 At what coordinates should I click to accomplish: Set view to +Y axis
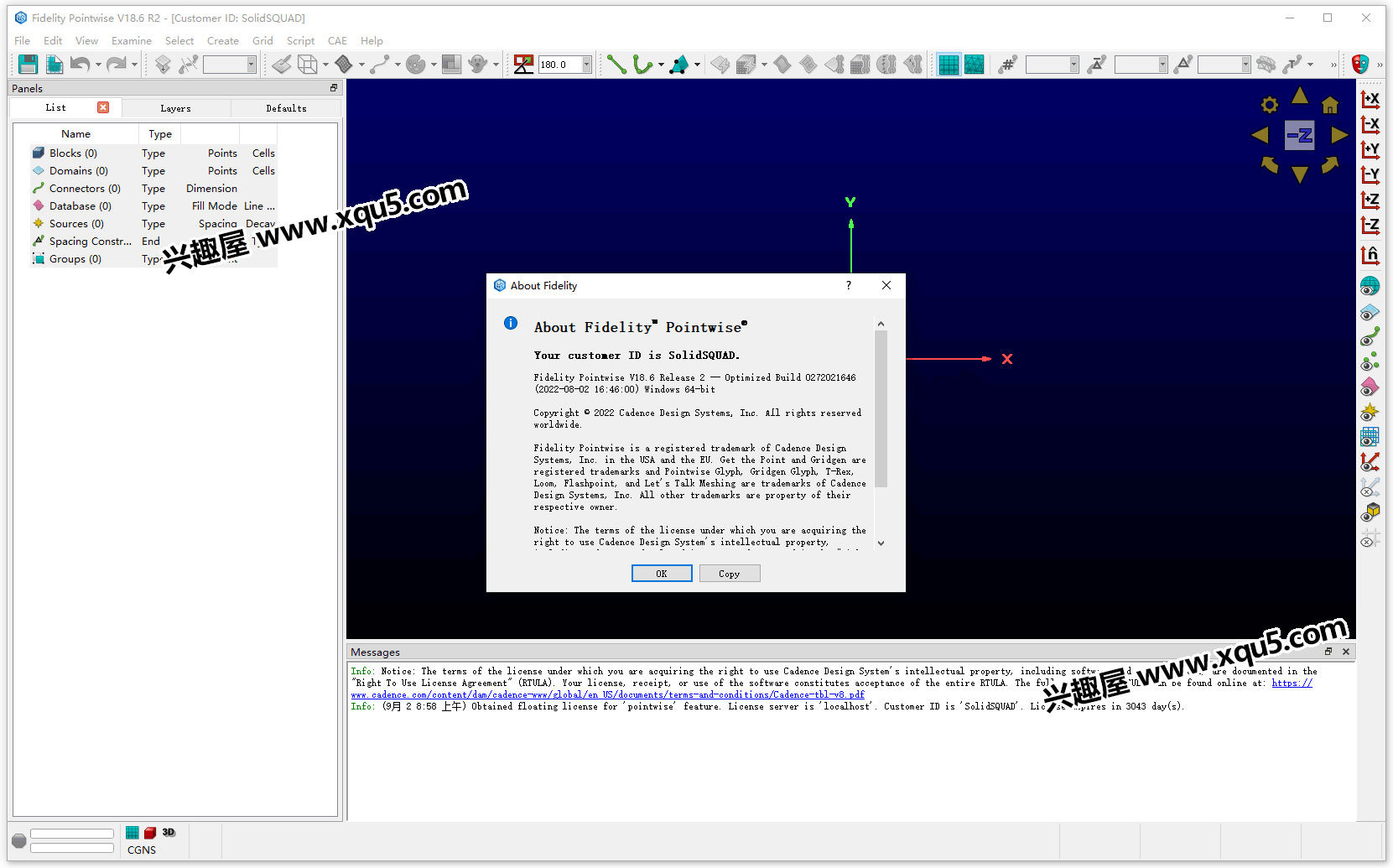1370,149
